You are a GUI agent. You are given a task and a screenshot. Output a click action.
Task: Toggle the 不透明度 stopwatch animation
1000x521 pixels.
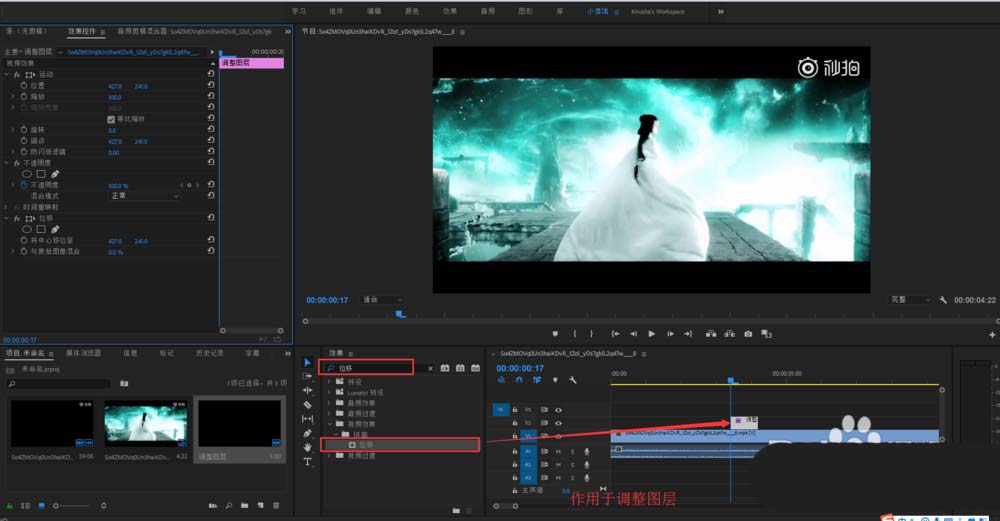[x=24, y=186]
